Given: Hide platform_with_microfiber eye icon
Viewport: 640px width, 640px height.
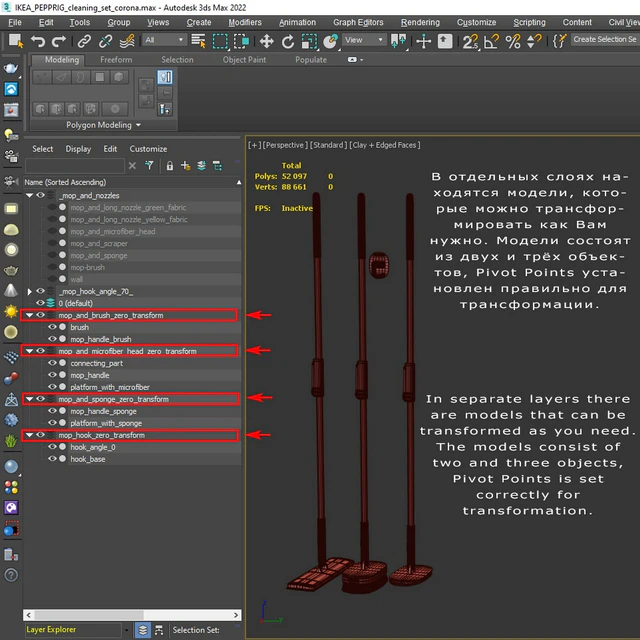Looking at the screenshot, I should [52, 387].
